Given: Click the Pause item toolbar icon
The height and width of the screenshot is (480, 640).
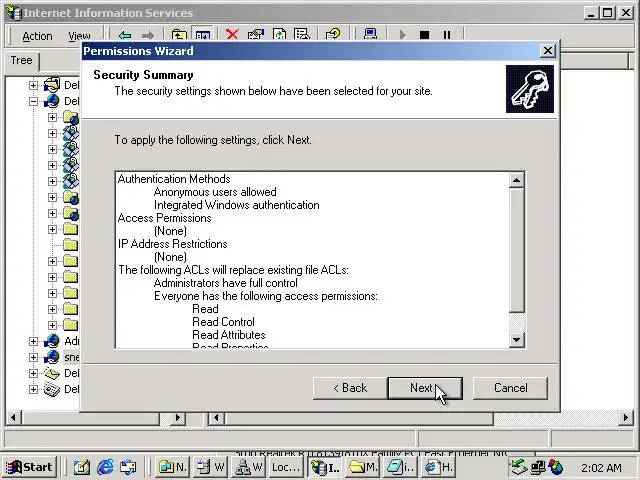Looking at the screenshot, I should [x=447, y=35].
